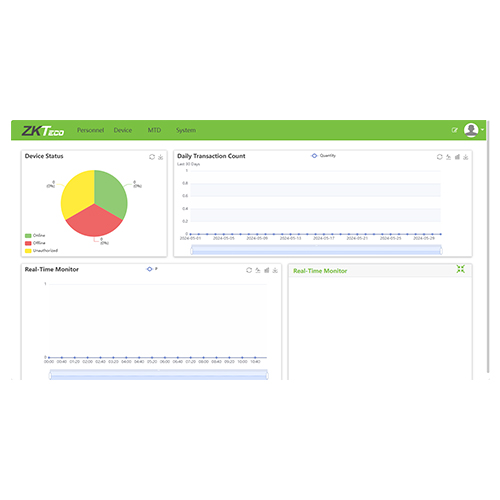The image size is (500, 500).
Task: Open the user avatar dropdown arrow
Action: tap(482, 130)
